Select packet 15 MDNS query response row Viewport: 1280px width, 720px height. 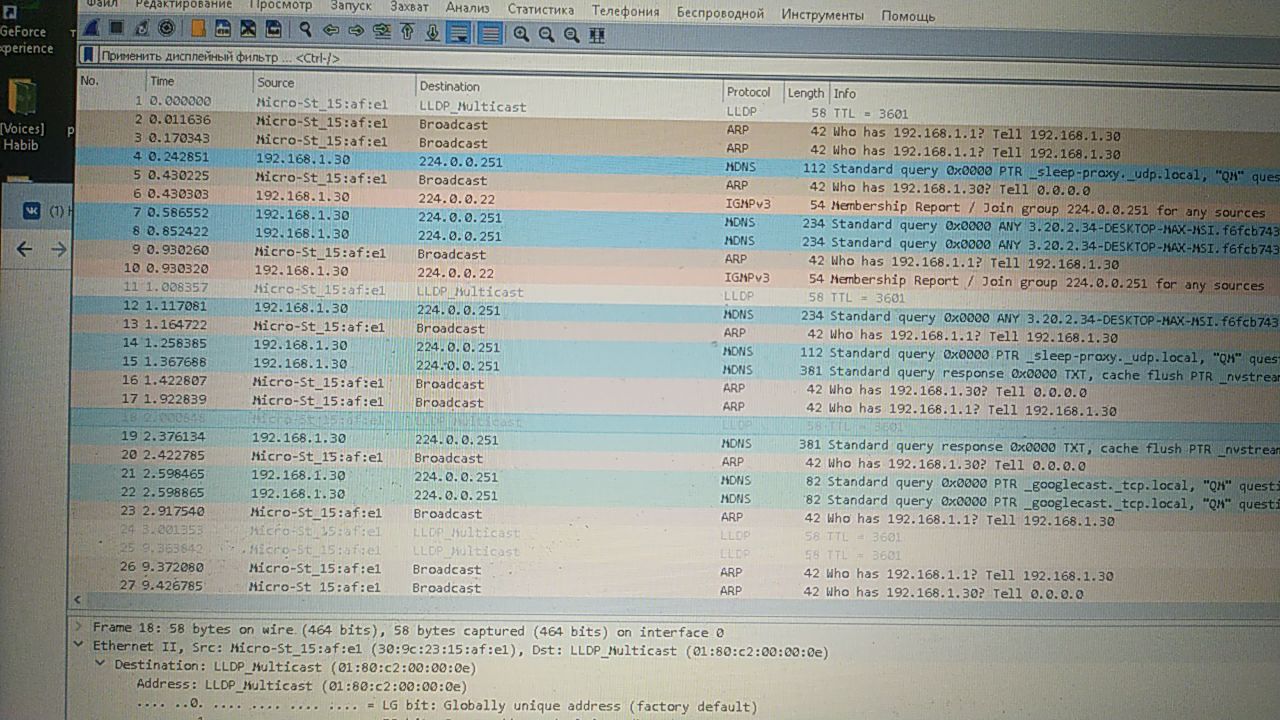click(678, 366)
